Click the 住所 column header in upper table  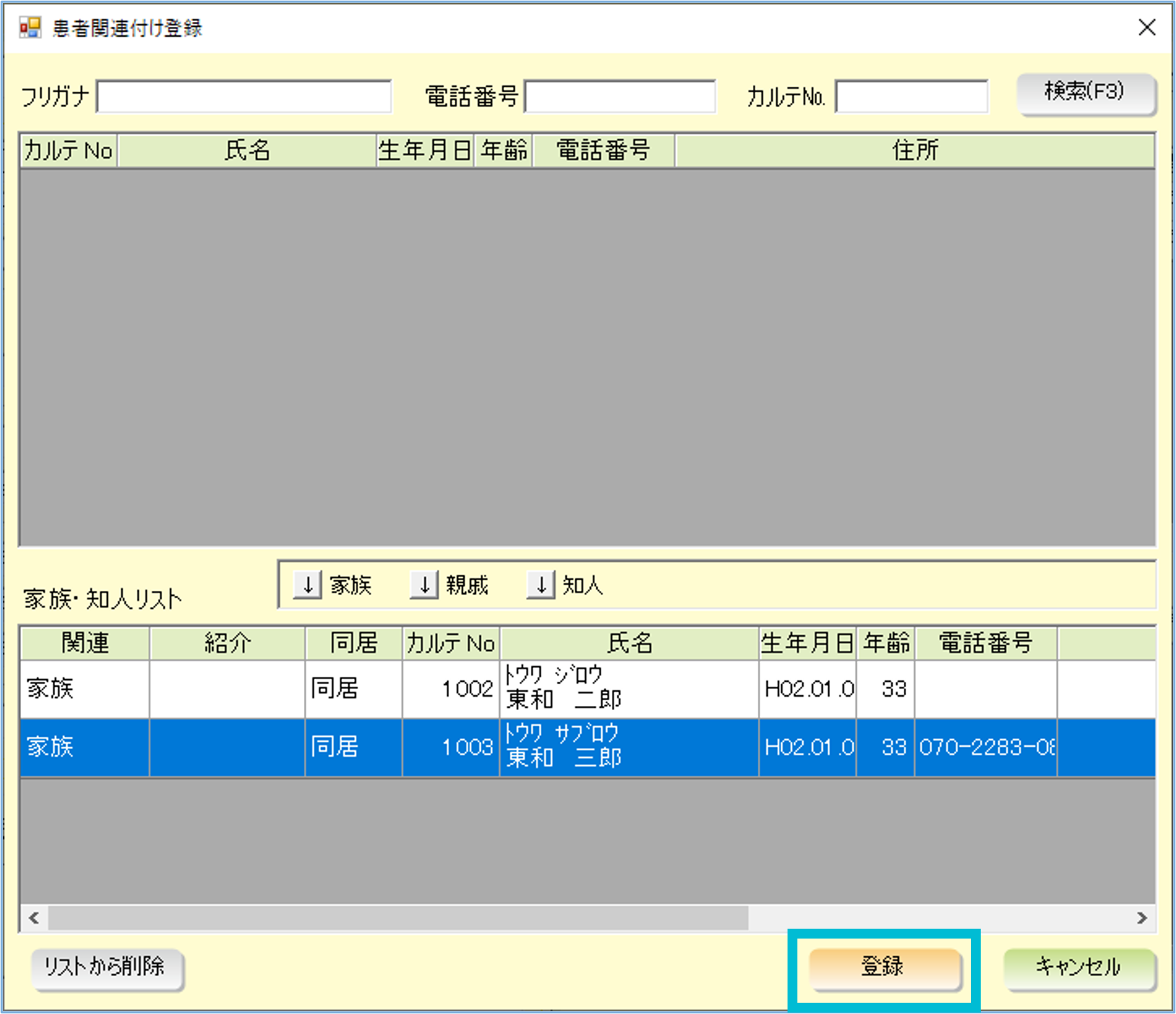(x=914, y=150)
